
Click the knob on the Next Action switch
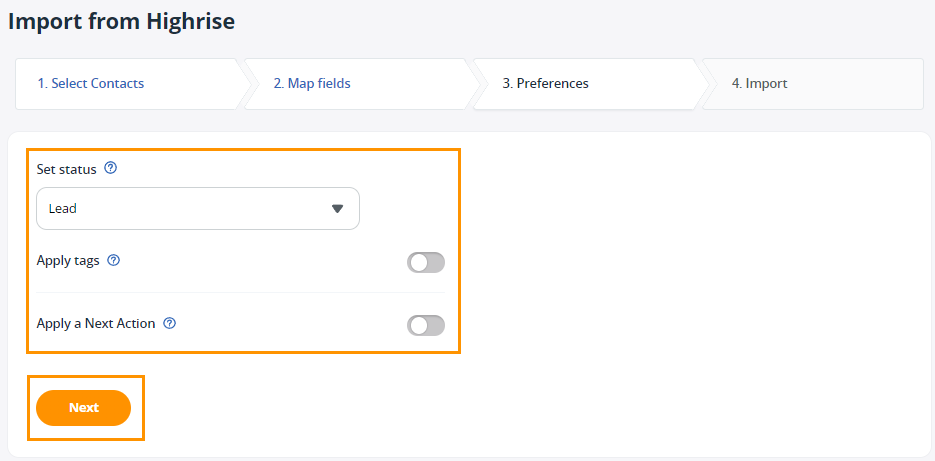coord(419,325)
